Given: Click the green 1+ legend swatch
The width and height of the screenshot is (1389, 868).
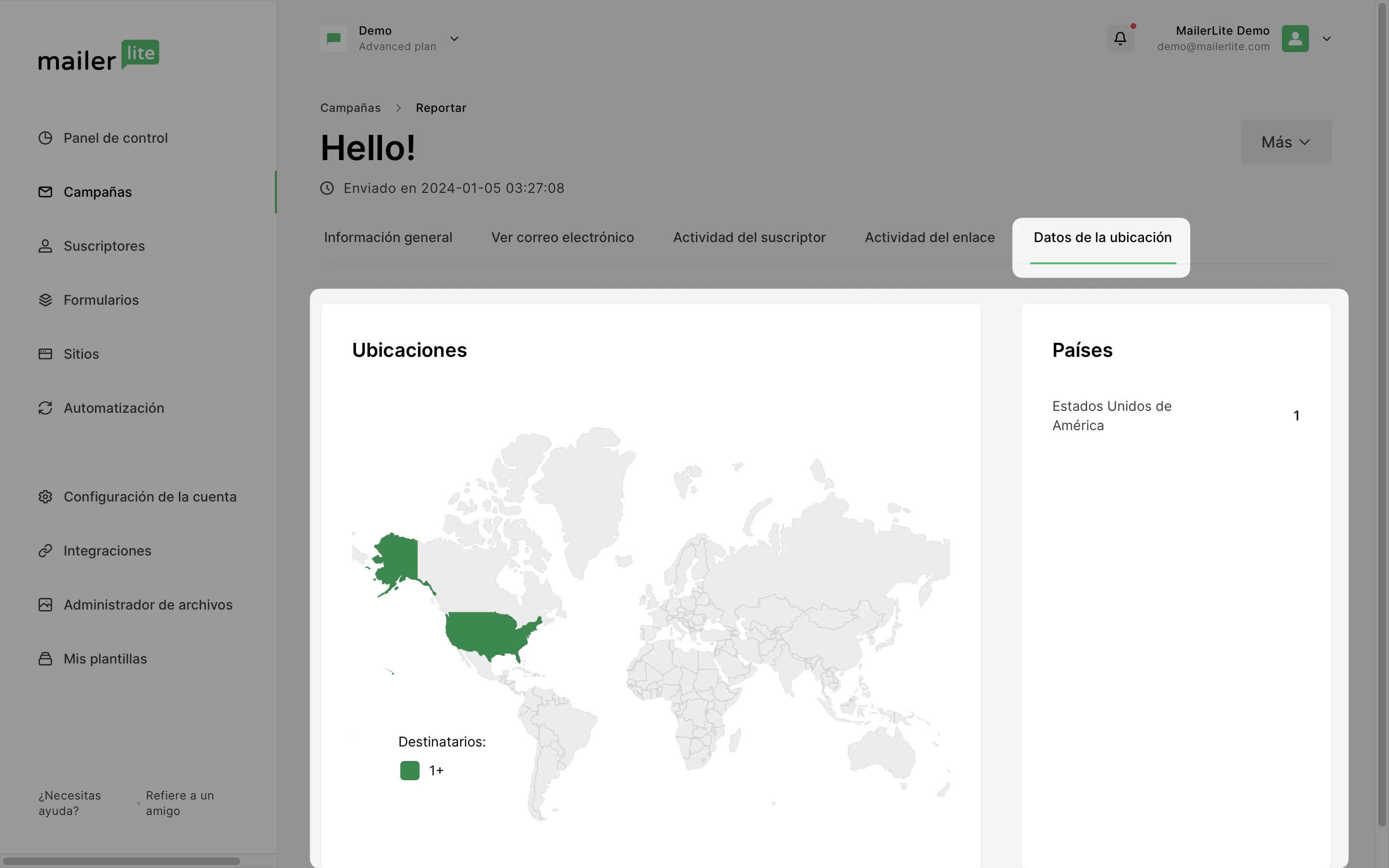Looking at the screenshot, I should pos(410,771).
